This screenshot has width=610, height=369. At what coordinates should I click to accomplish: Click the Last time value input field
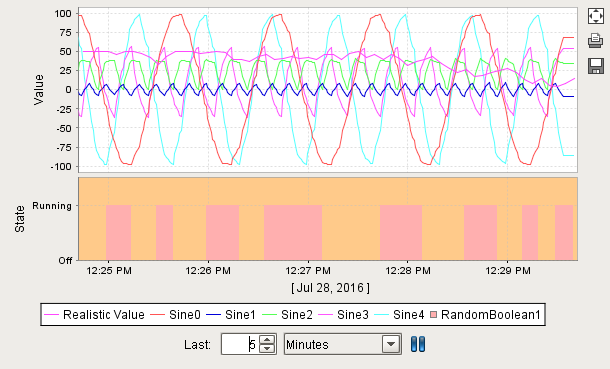click(240, 344)
